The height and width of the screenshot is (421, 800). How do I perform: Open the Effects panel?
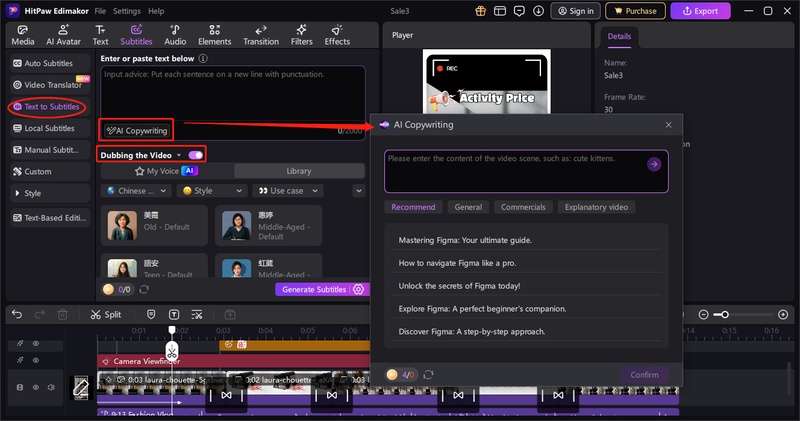(x=337, y=35)
